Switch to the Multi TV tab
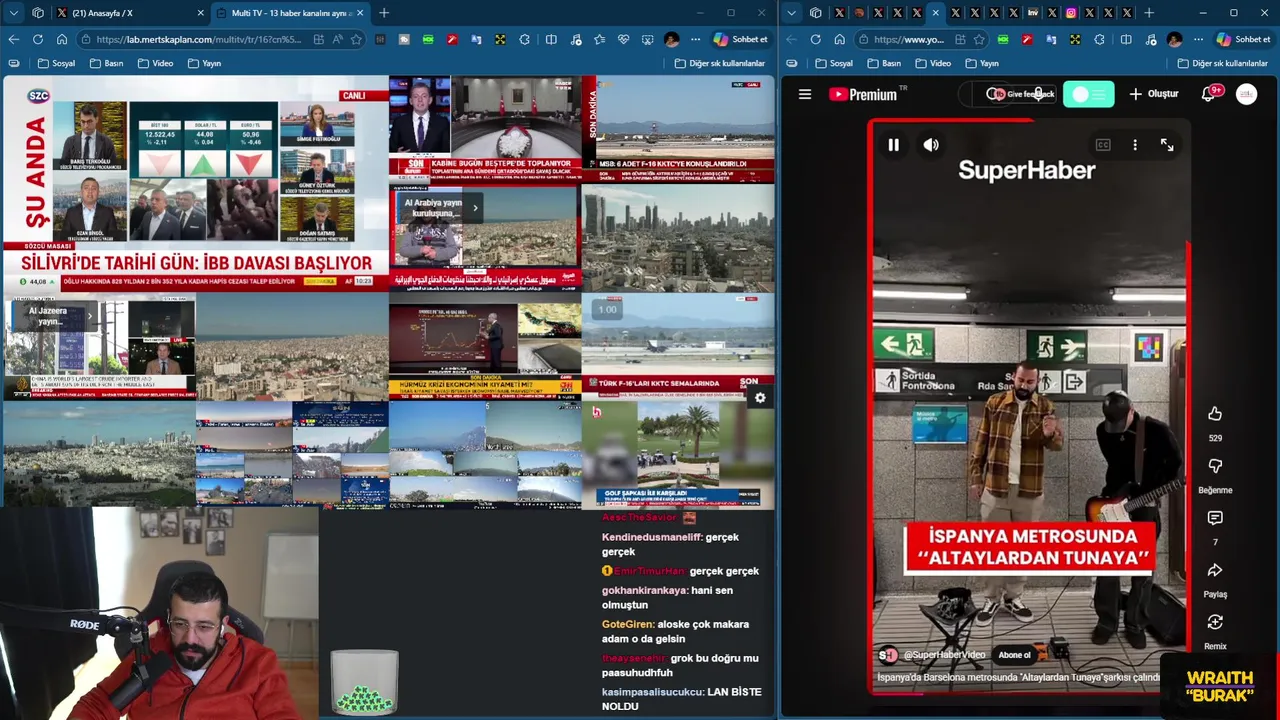The width and height of the screenshot is (1280, 720). 290,13
